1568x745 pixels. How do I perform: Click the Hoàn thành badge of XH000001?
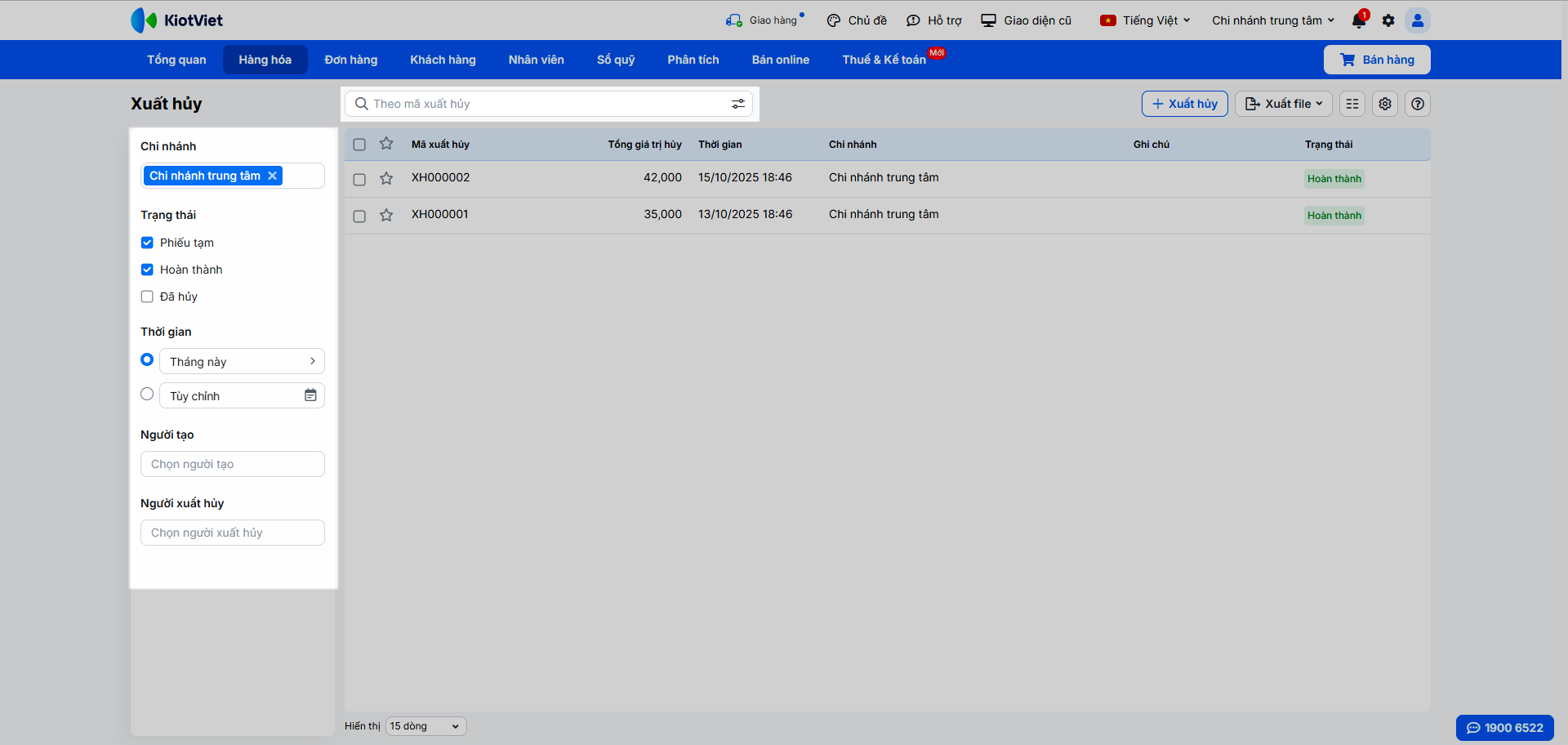pyautogui.click(x=1334, y=216)
